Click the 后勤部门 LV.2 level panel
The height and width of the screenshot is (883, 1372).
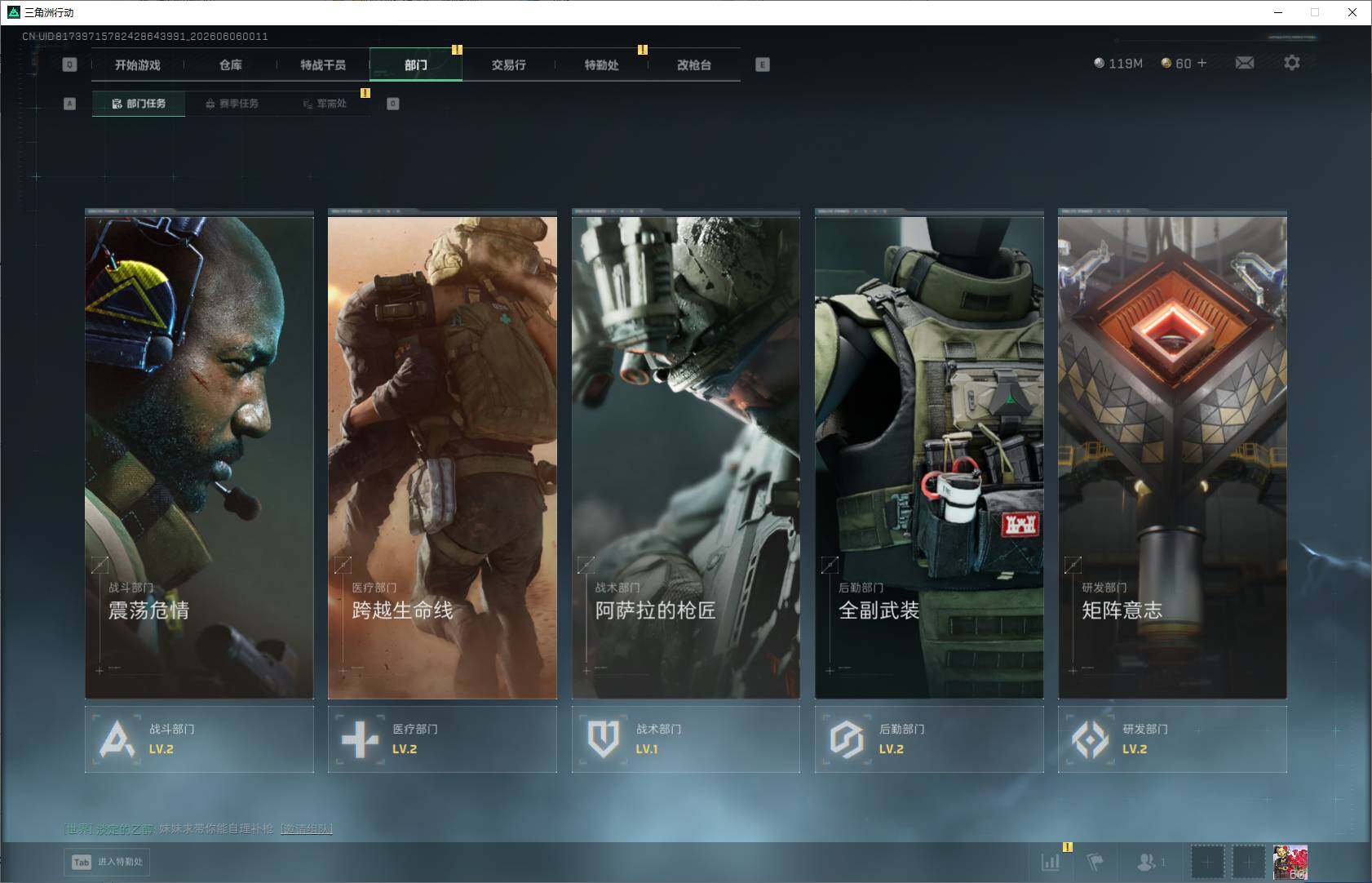click(929, 739)
